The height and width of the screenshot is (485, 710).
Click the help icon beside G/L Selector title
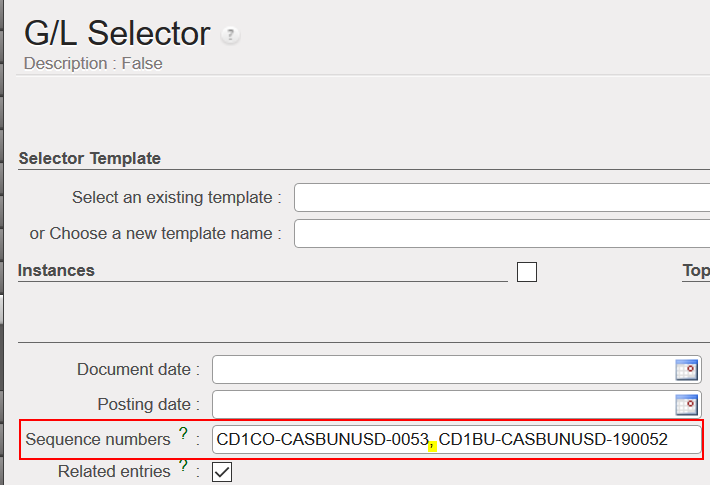[x=231, y=35]
